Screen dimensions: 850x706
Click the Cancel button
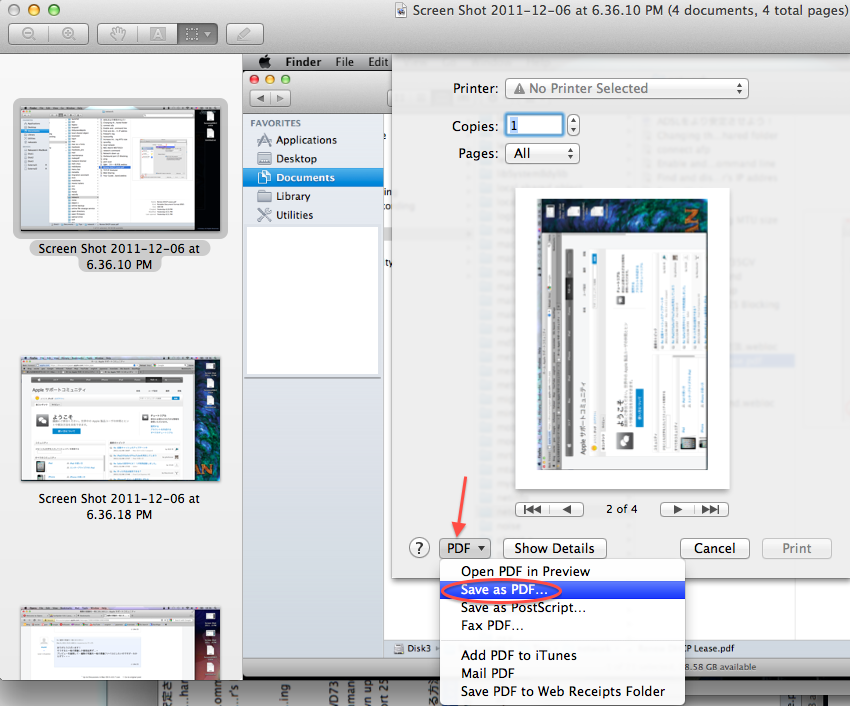pos(714,548)
